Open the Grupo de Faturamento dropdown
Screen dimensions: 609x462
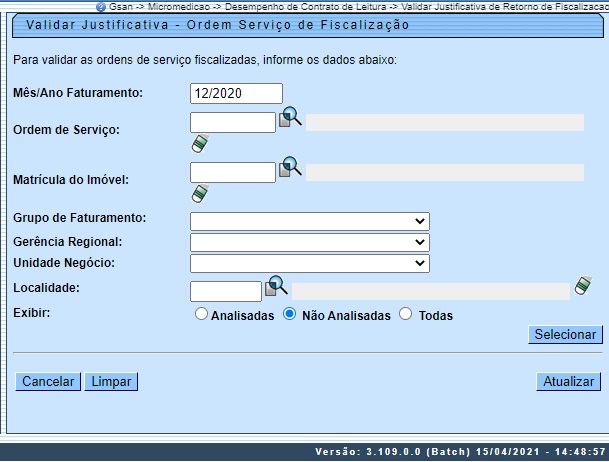[309, 221]
